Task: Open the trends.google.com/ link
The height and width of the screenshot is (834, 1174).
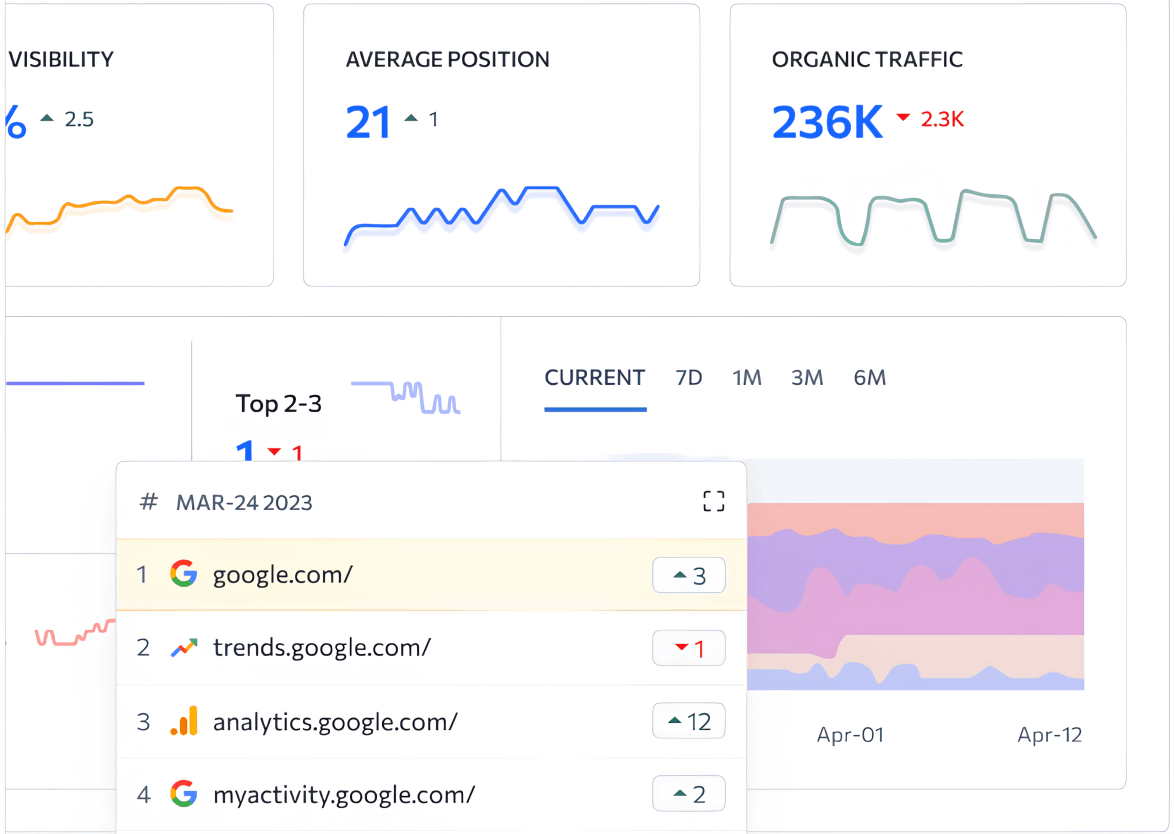Action: pos(321,648)
